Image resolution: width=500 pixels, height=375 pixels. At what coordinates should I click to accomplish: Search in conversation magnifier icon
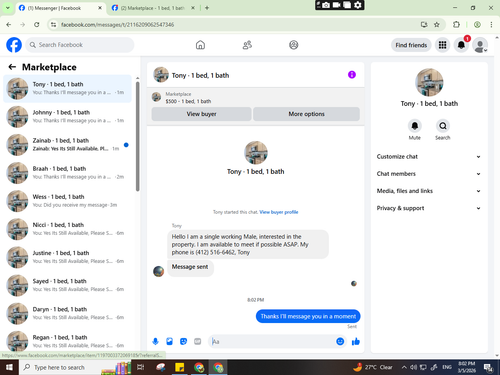tap(443, 126)
